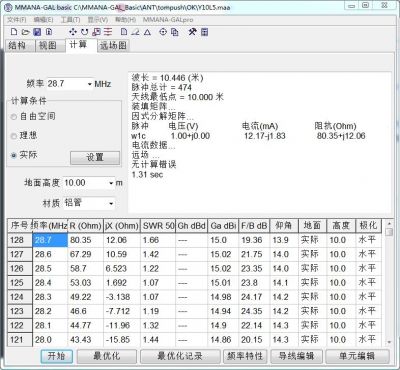Open the 工具(T) menu
The width and height of the screenshot is (400, 370).
click(70, 20)
